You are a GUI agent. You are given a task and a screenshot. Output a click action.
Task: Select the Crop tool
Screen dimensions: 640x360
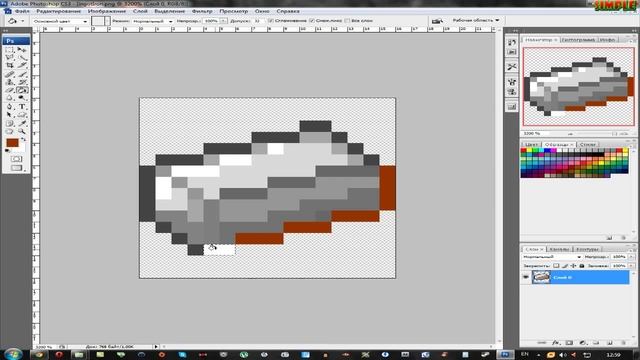(x=9, y=65)
